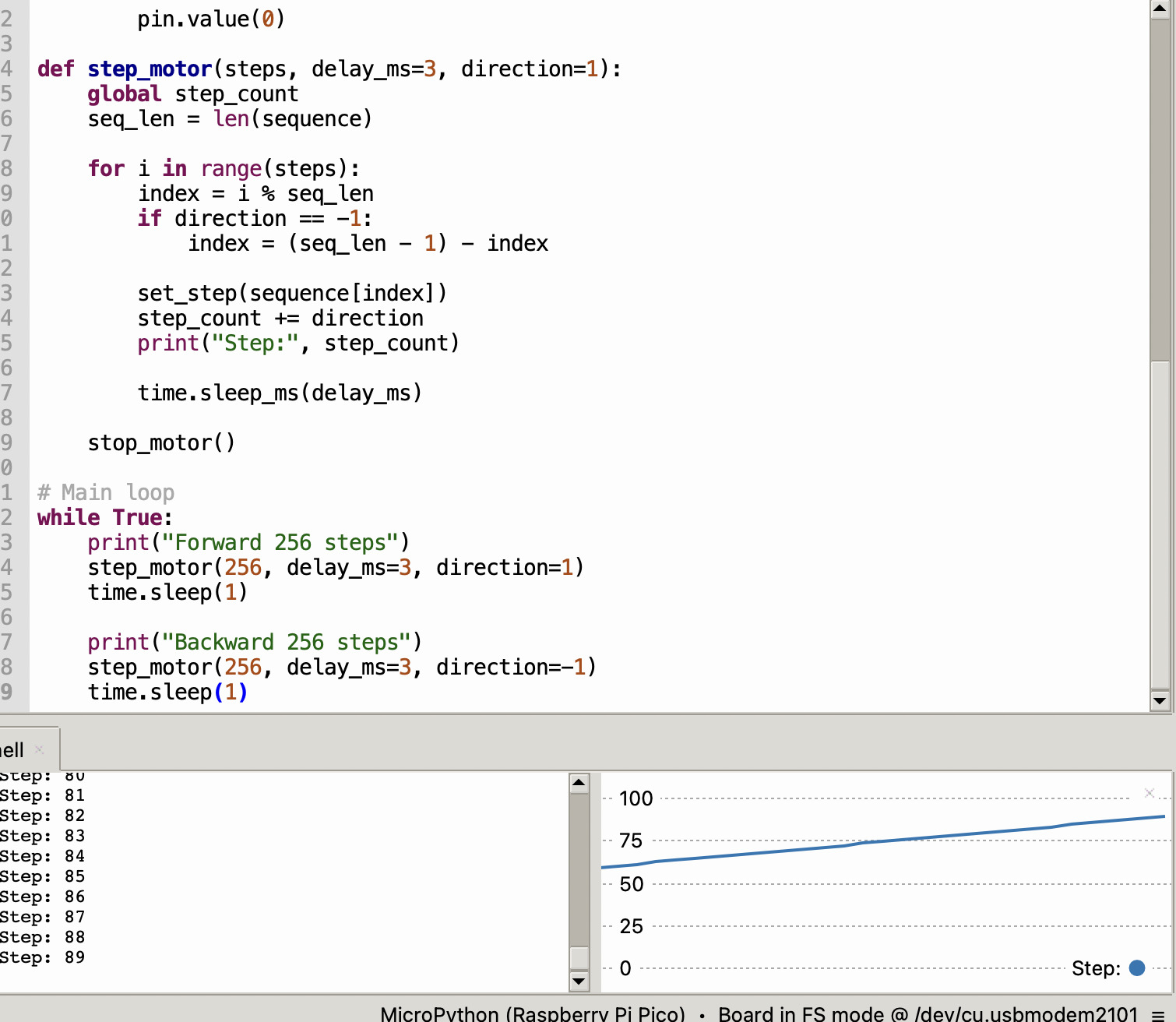The height and width of the screenshot is (1022, 1176).
Task: Click the editor scrollbar down arrow
Action: coord(1160,700)
